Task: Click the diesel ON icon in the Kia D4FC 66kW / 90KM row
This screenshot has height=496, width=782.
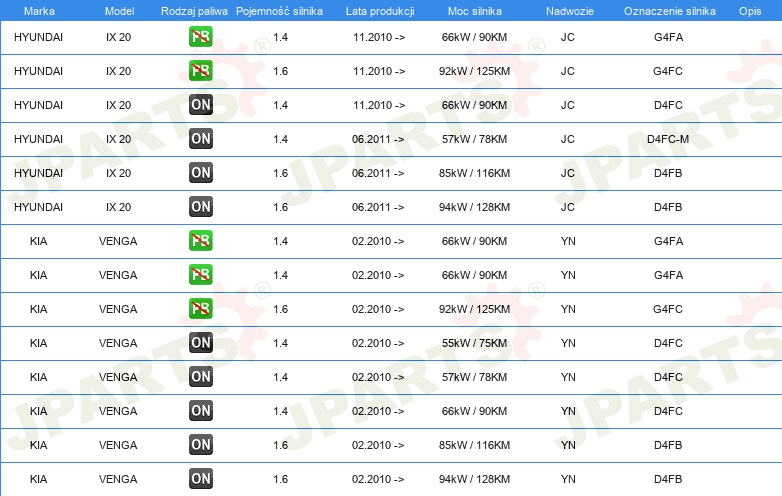Action: click(200, 410)
